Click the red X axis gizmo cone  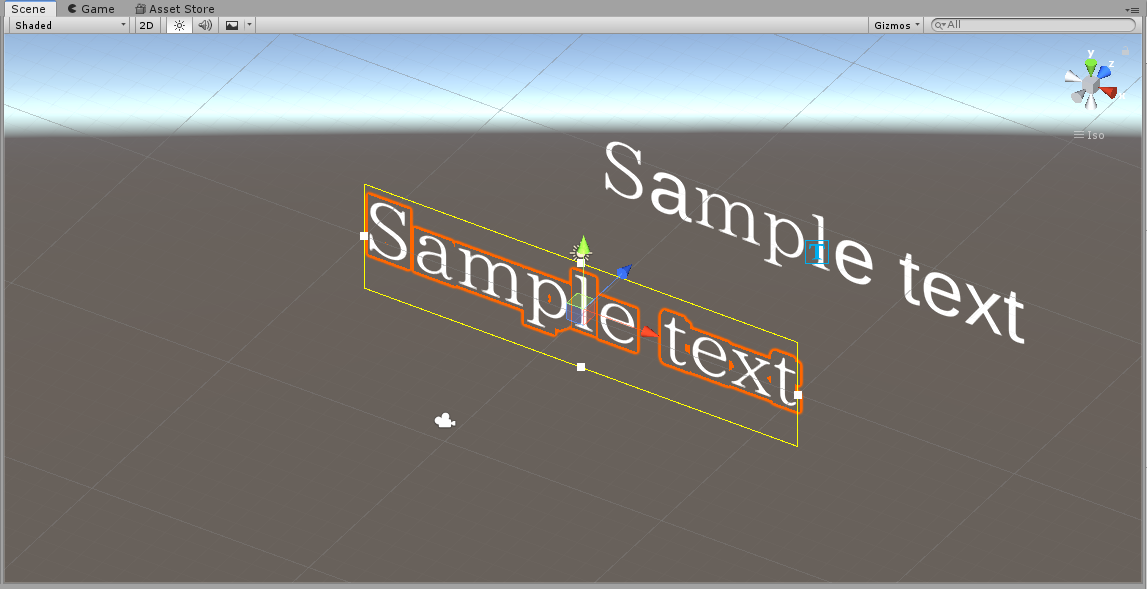tap(1109, 92)
